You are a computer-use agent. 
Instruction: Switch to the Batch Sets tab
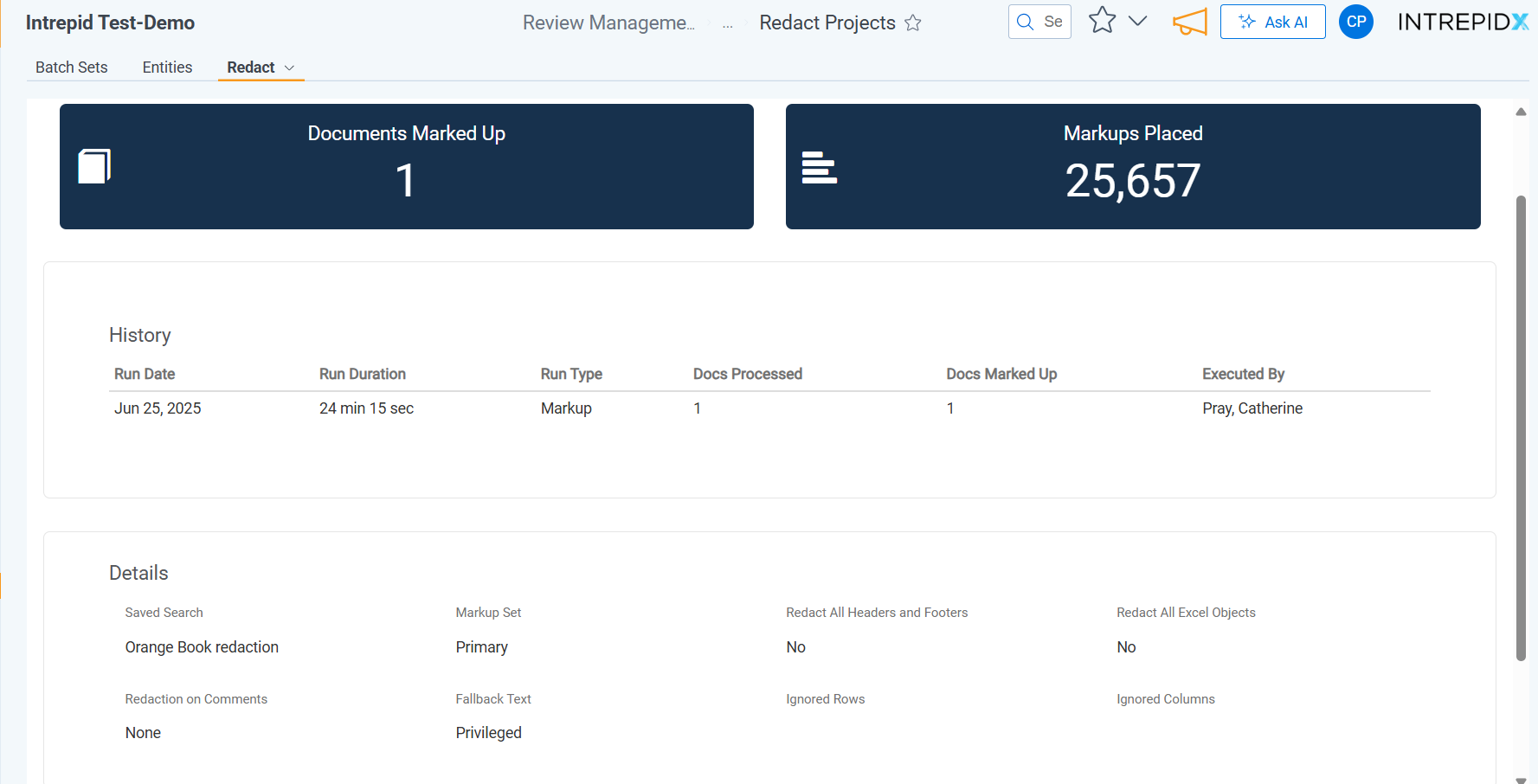72,67
